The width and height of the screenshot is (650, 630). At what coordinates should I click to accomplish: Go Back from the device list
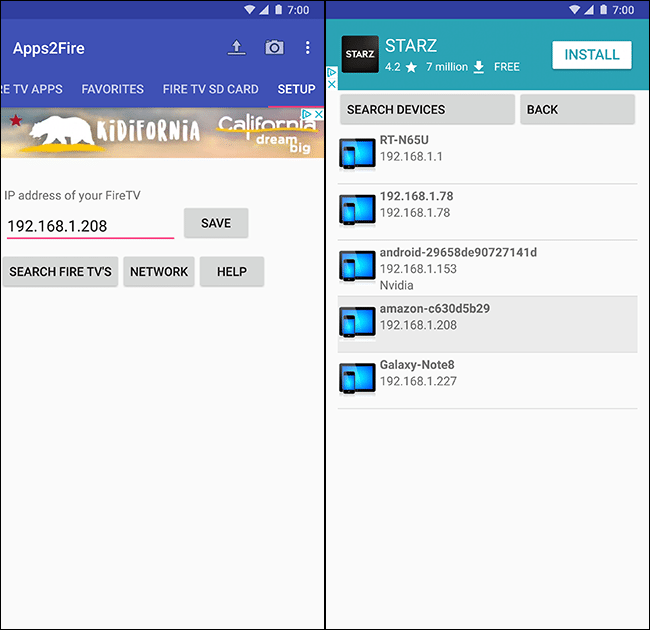(x=577, y=109)
